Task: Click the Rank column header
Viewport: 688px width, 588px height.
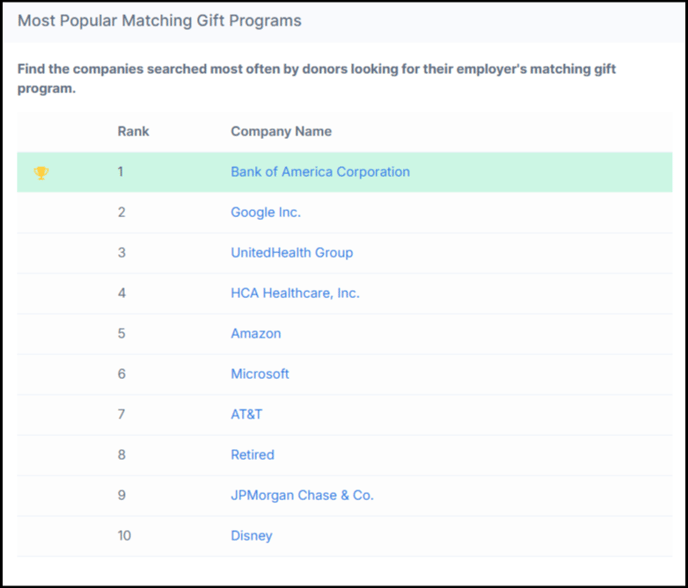Action: tap(133, 131)
